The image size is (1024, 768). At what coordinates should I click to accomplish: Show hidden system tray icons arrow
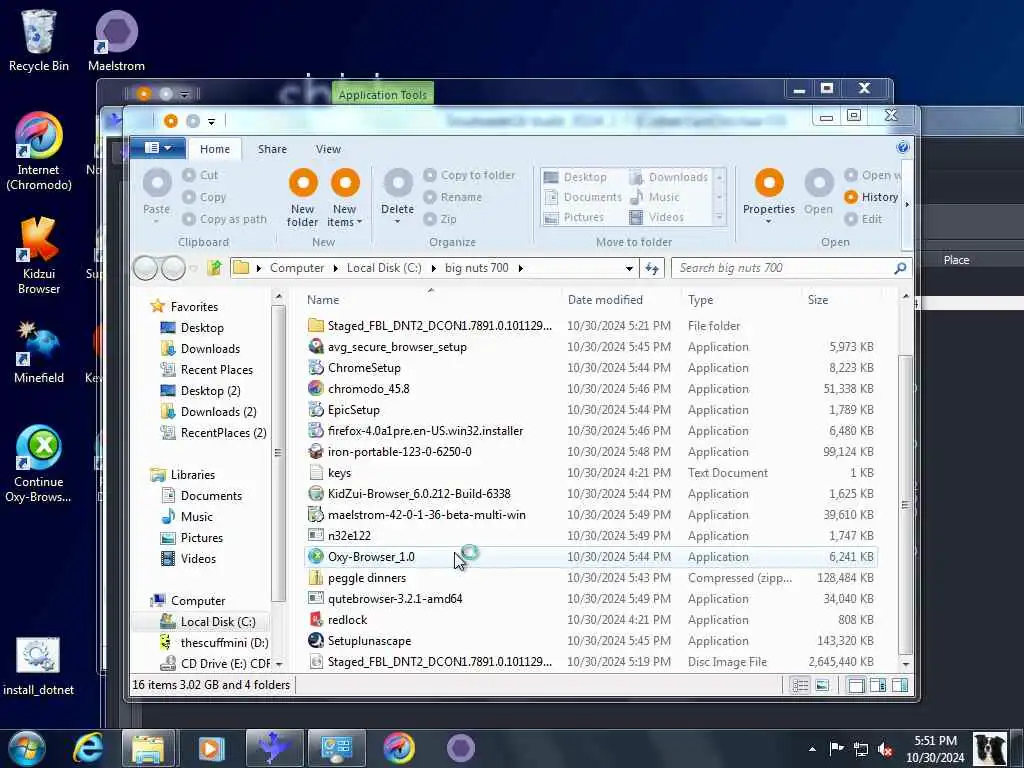point(812,749)
